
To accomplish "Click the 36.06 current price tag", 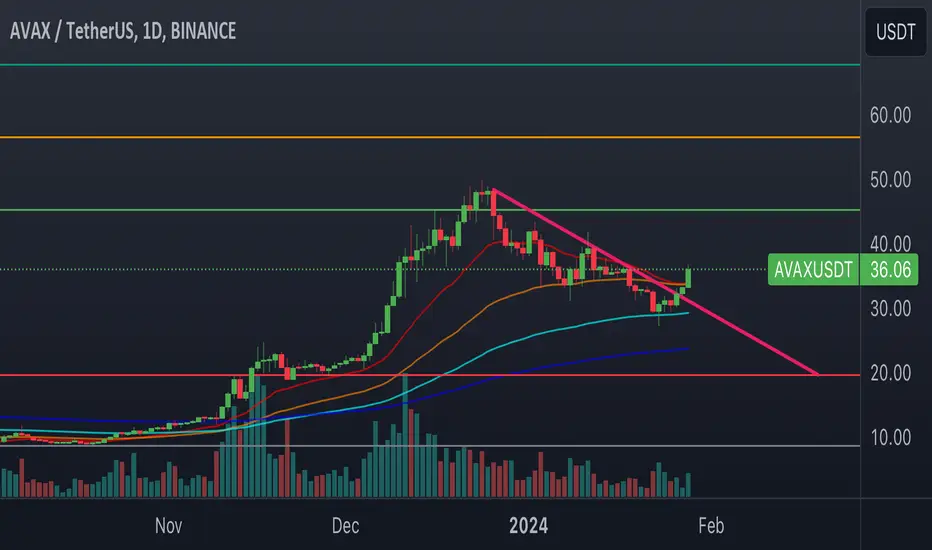I will point(890,269).
